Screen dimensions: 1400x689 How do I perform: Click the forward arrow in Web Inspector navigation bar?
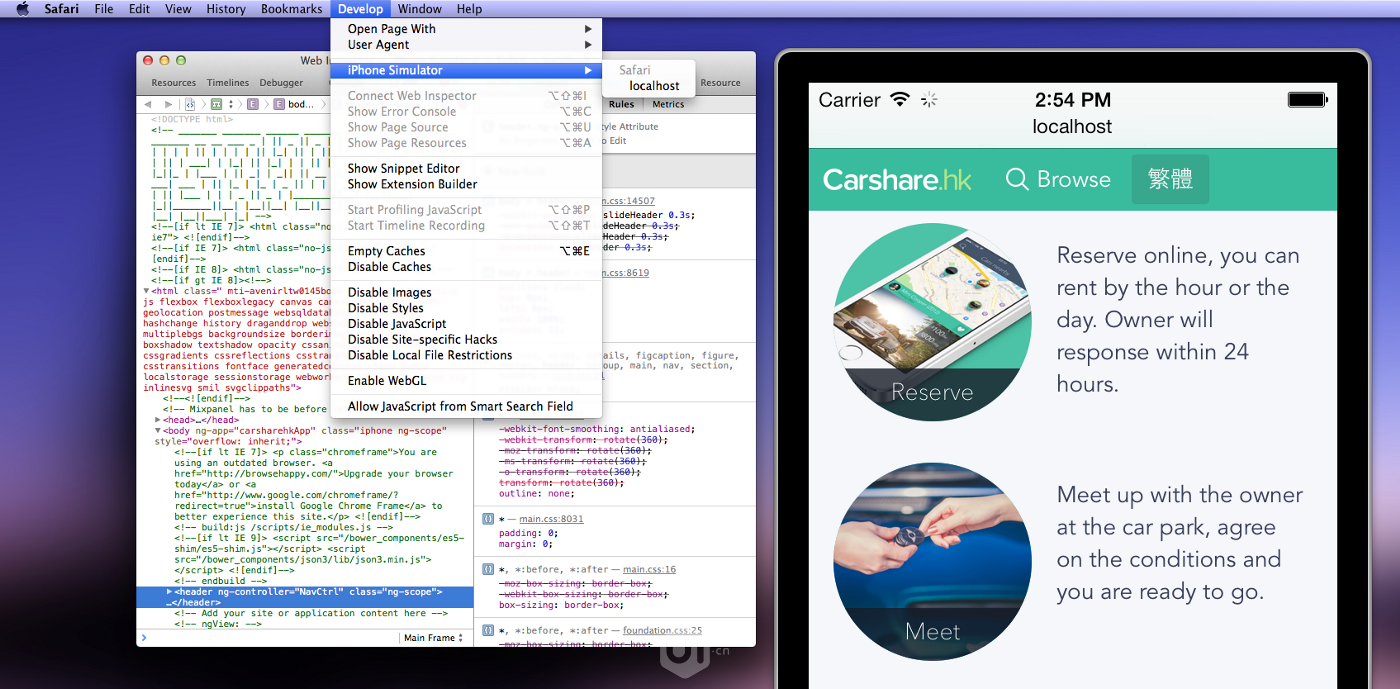(167, 104)
